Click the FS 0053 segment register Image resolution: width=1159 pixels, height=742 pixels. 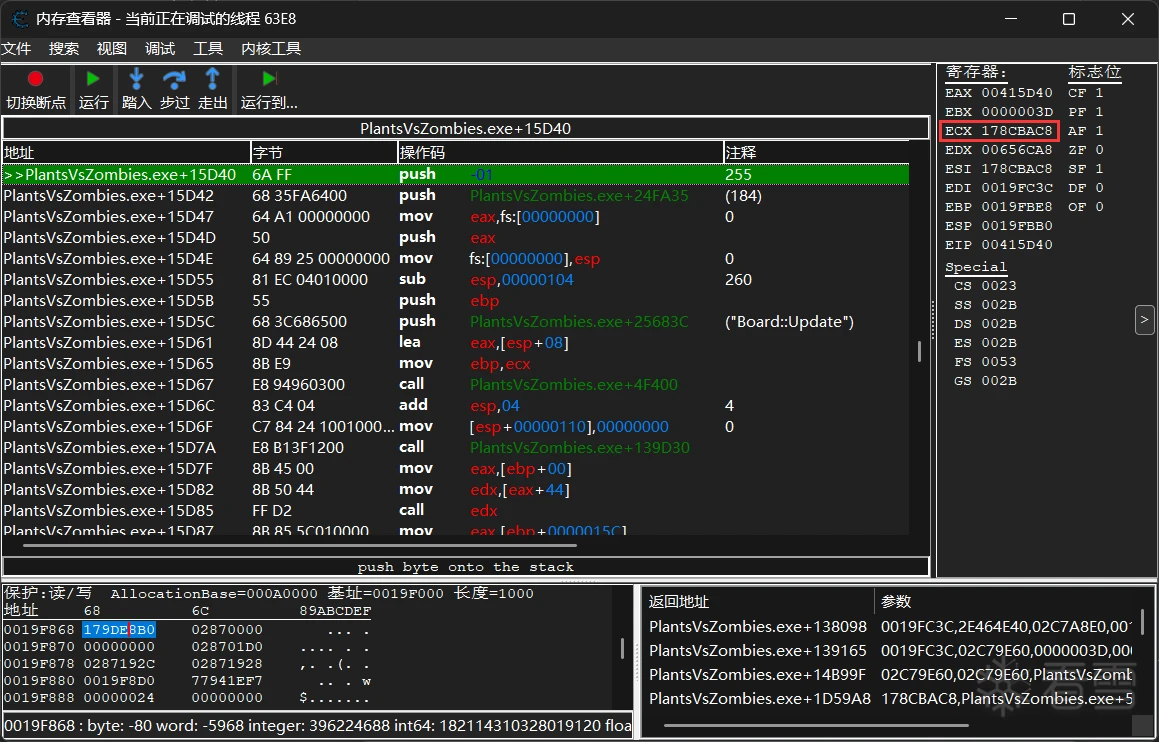tap(985, 361)
